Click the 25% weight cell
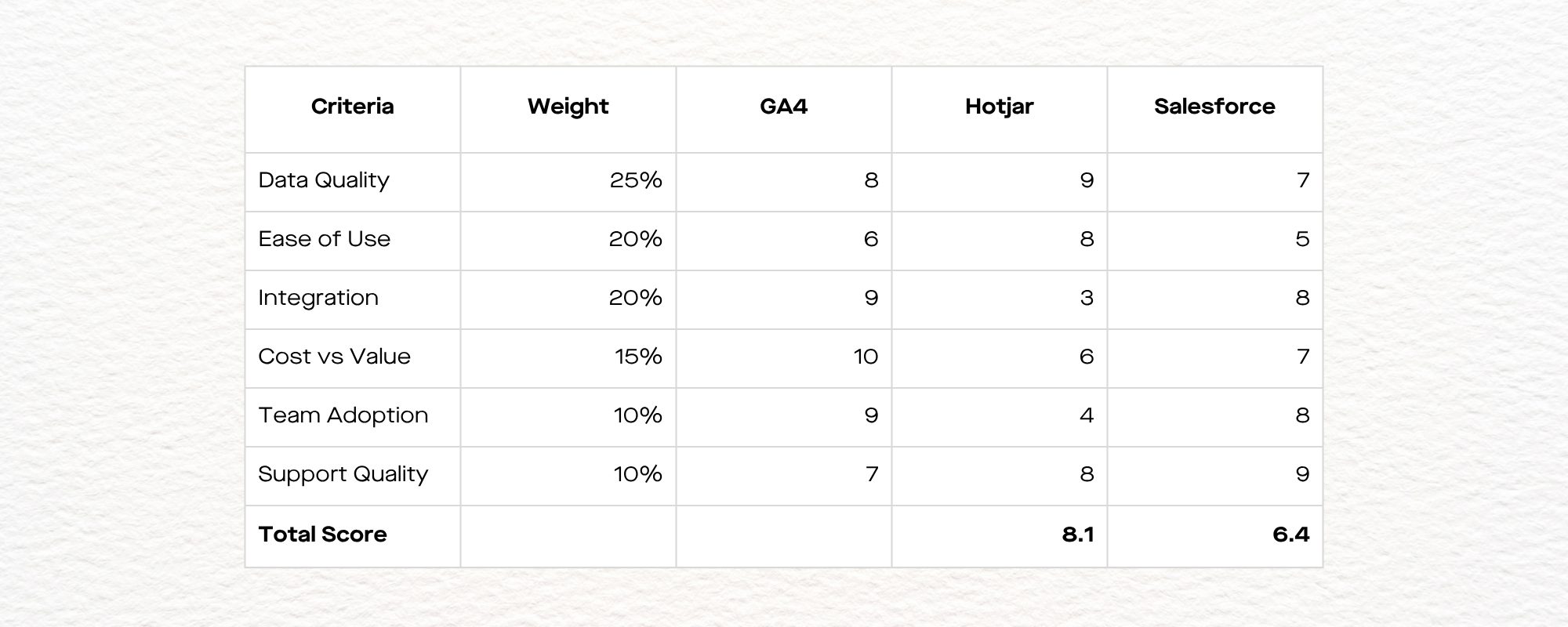The height and width of the screenshot is (627, 1568). 635,180
